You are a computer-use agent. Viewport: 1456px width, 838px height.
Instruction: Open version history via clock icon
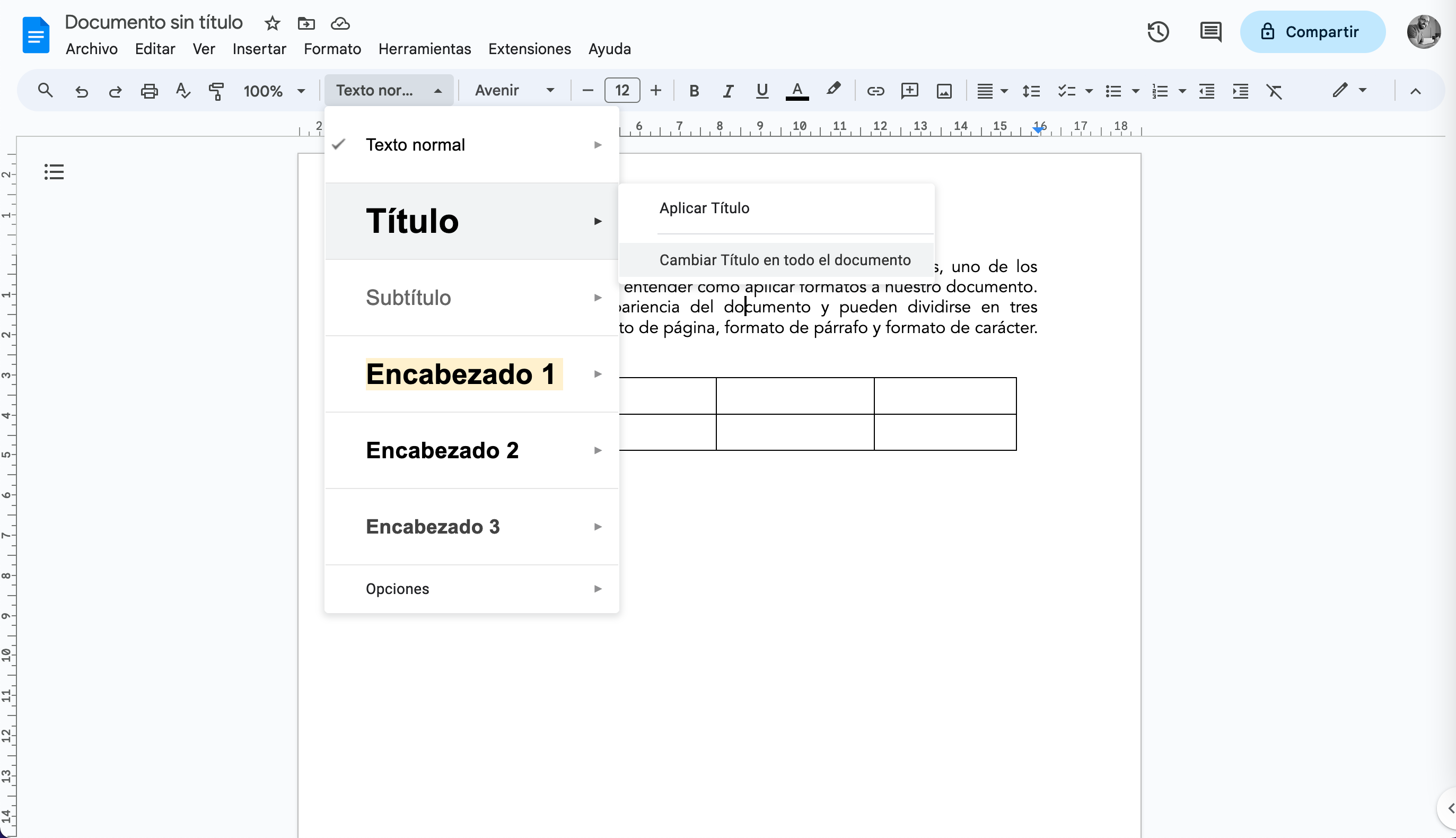coord(1158,33)
